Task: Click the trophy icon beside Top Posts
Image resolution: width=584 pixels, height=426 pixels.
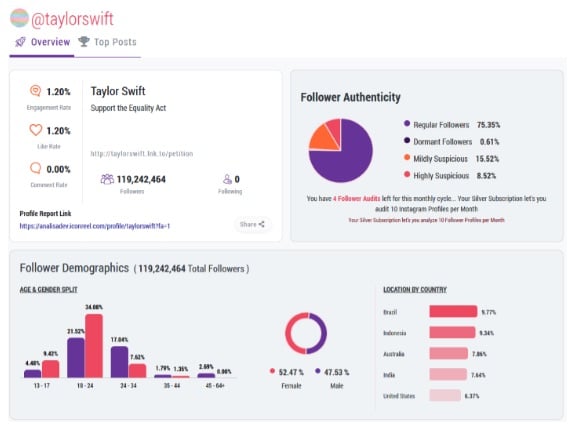Action: coord(84,41)
